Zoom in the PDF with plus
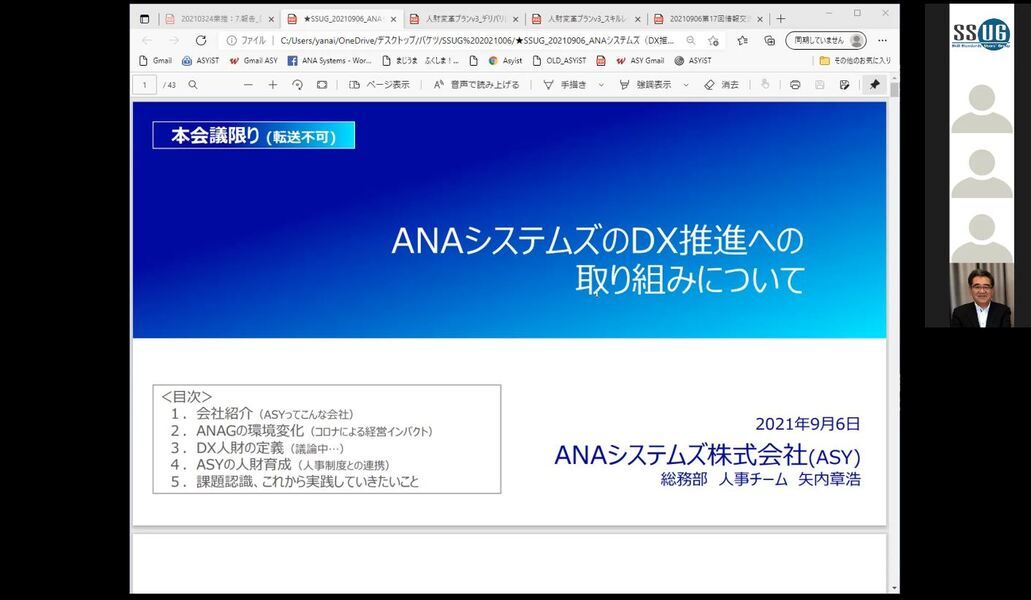 pos(273,85)
